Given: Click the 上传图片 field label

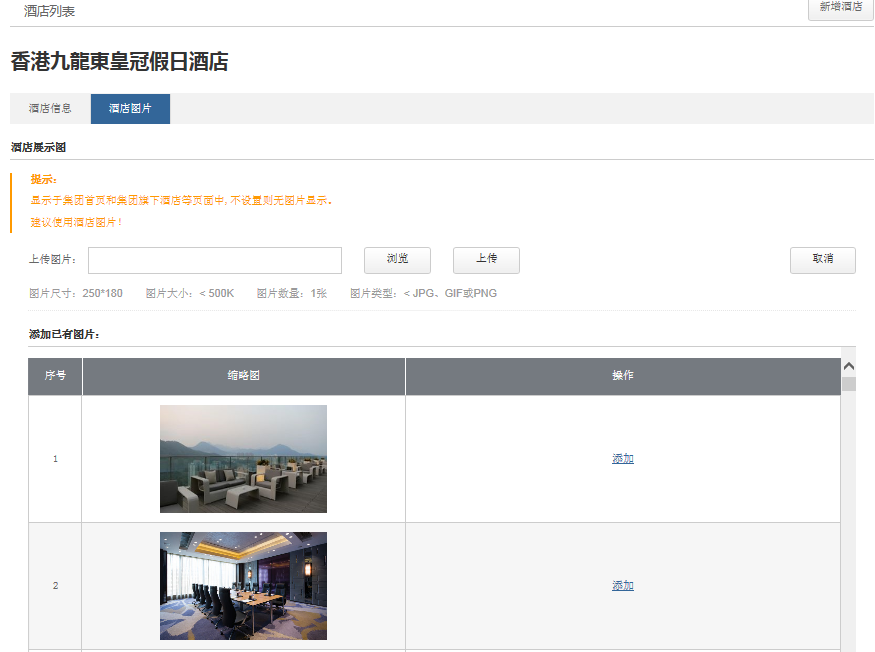Looking at the screenshot, I should (52, 260).
